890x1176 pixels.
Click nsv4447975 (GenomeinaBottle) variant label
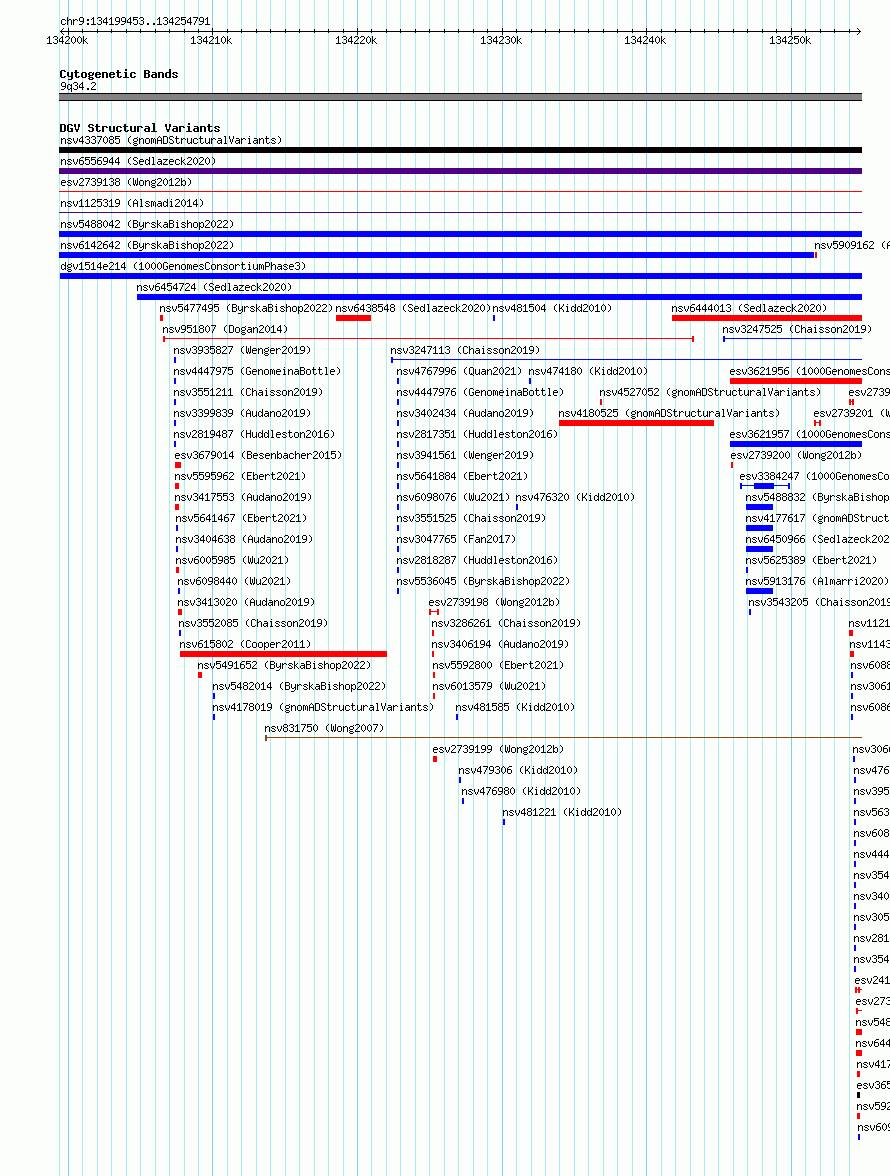[x=257, y=371]
